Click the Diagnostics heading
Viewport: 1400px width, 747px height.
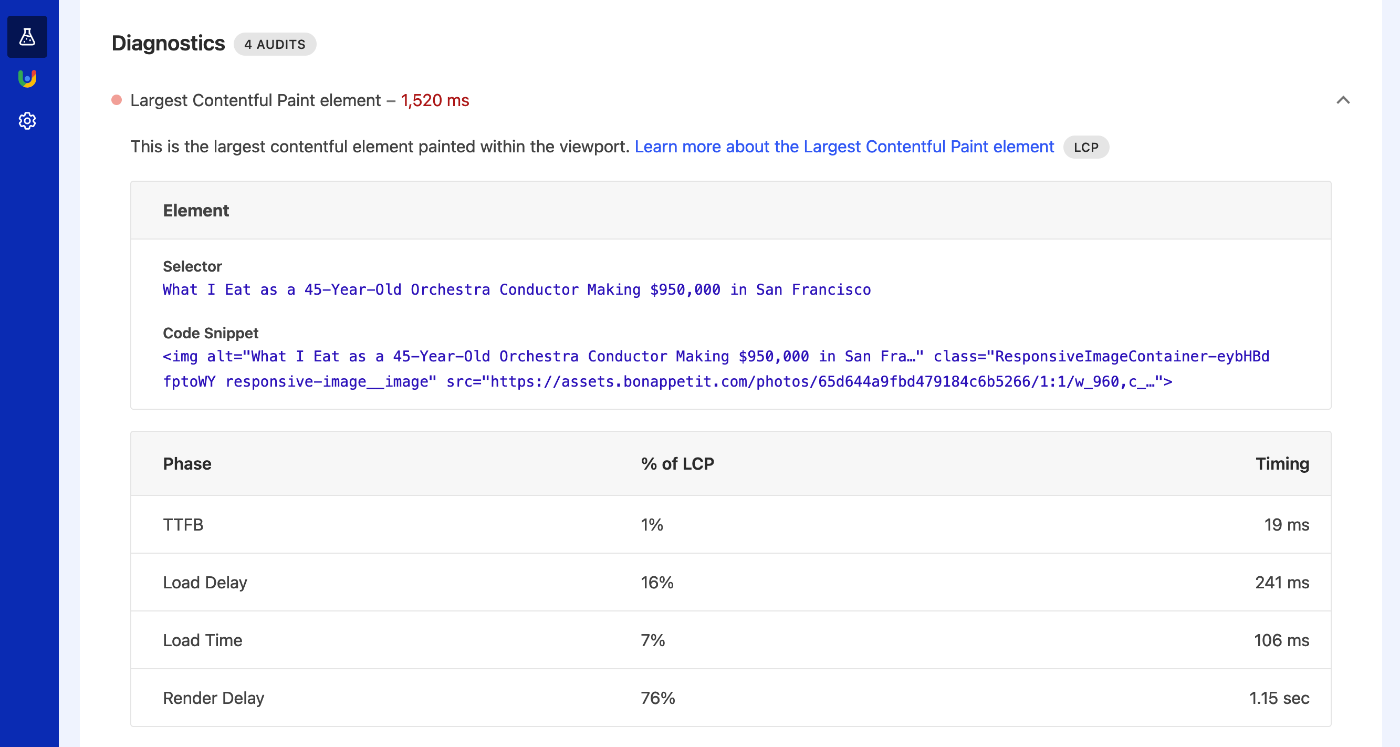coord(168,43)
